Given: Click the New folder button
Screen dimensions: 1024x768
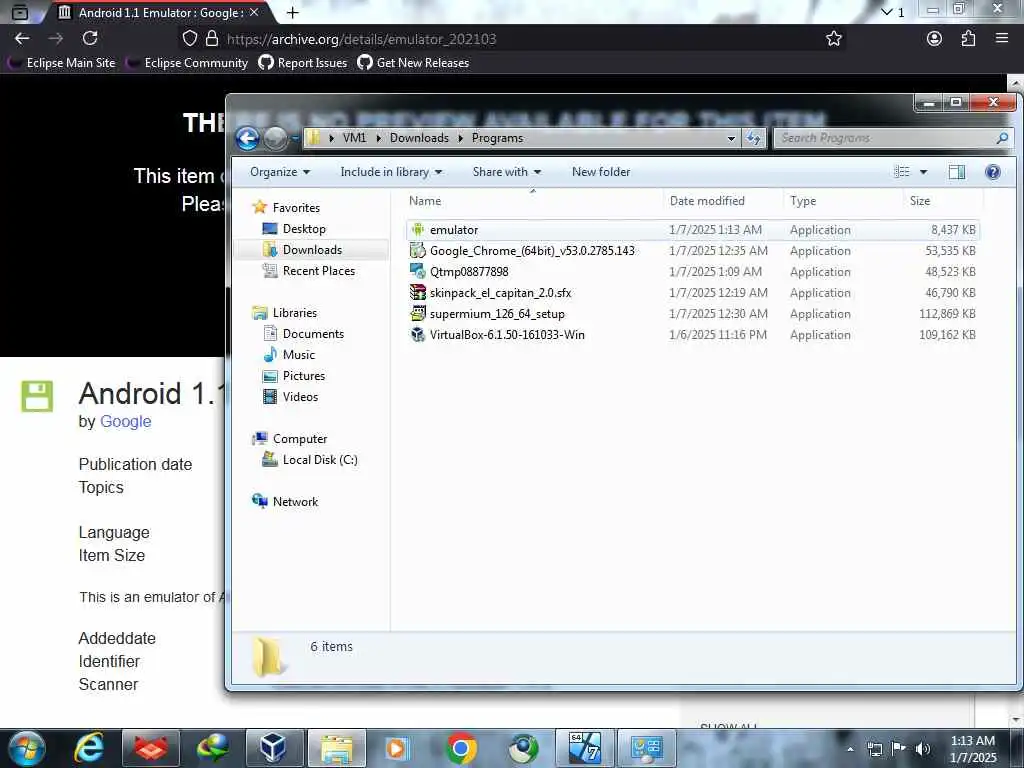Looking at the screenshot, I should [x=601, y=172].
